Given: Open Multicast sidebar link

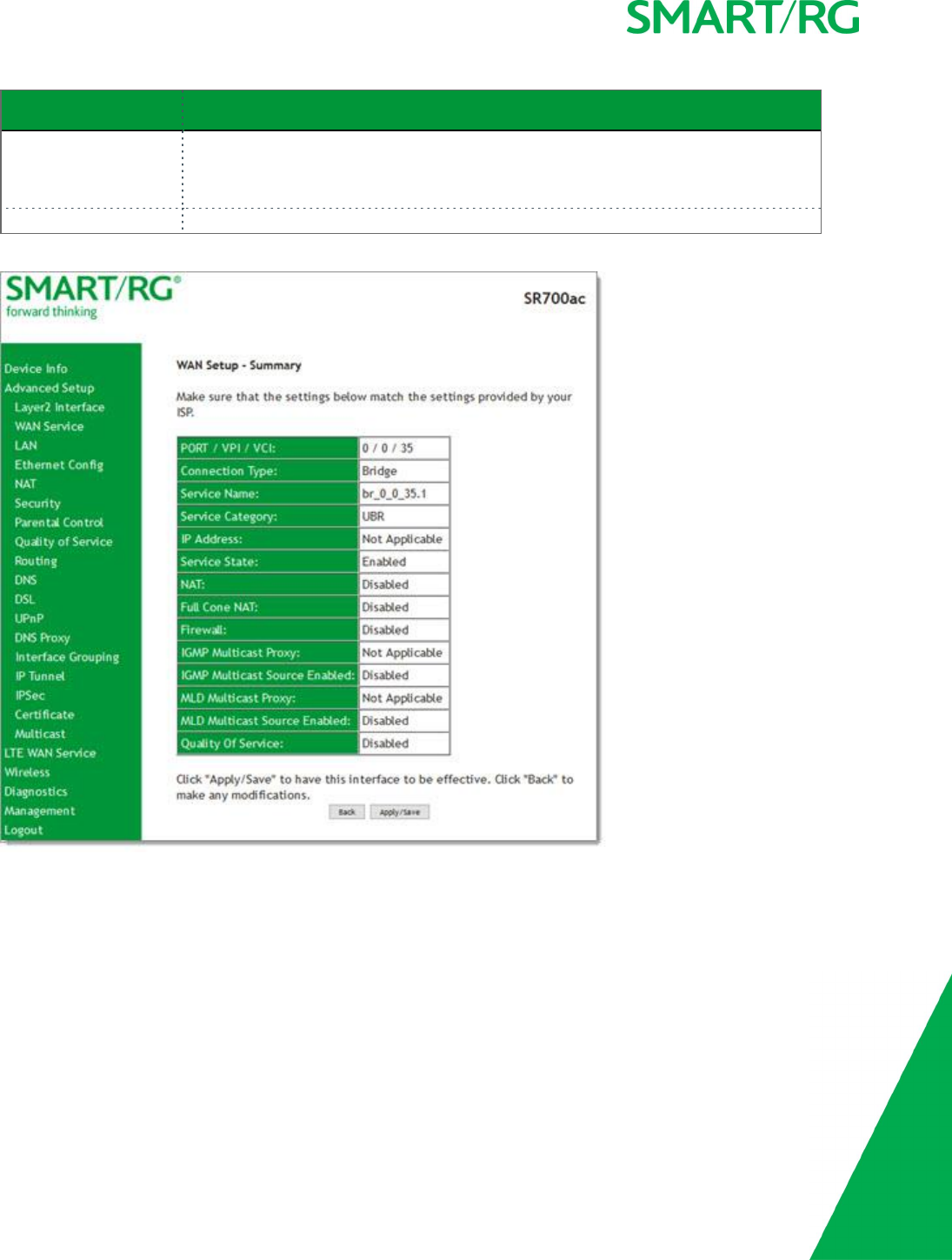Looking at the screenshot, I should point(40,734).
